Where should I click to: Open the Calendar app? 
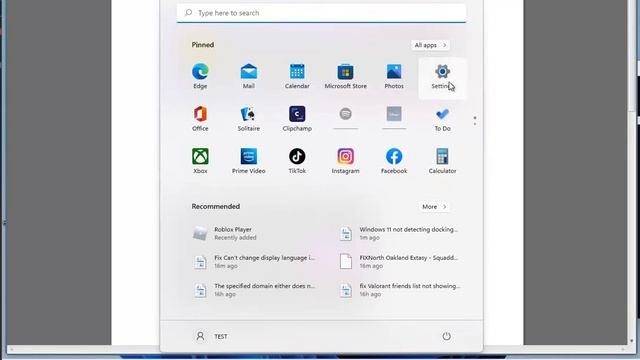point(297,77)
